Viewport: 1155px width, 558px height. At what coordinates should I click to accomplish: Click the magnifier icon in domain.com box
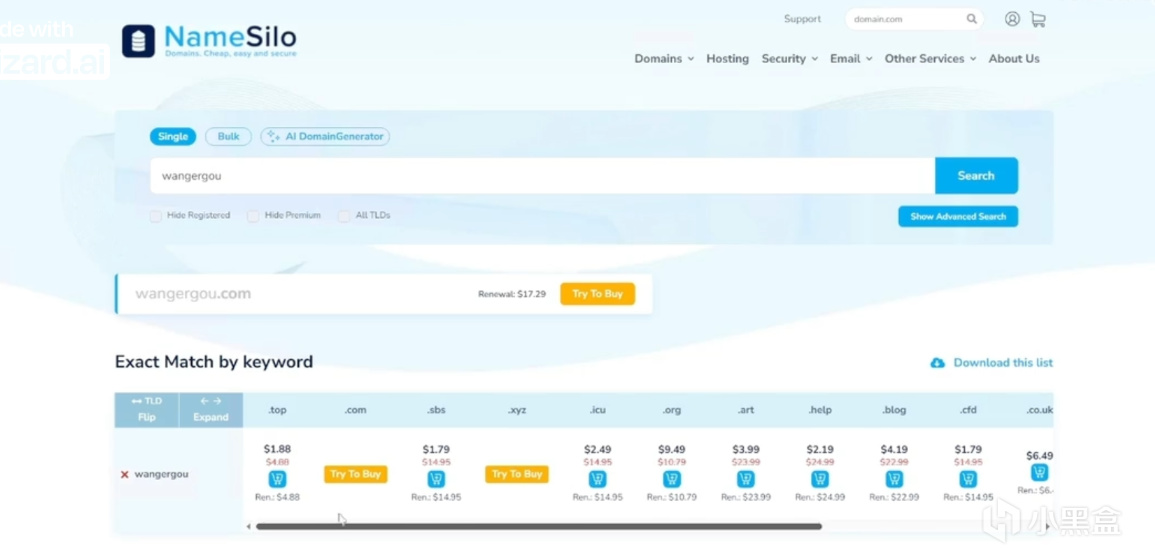(x=972, y=19)
